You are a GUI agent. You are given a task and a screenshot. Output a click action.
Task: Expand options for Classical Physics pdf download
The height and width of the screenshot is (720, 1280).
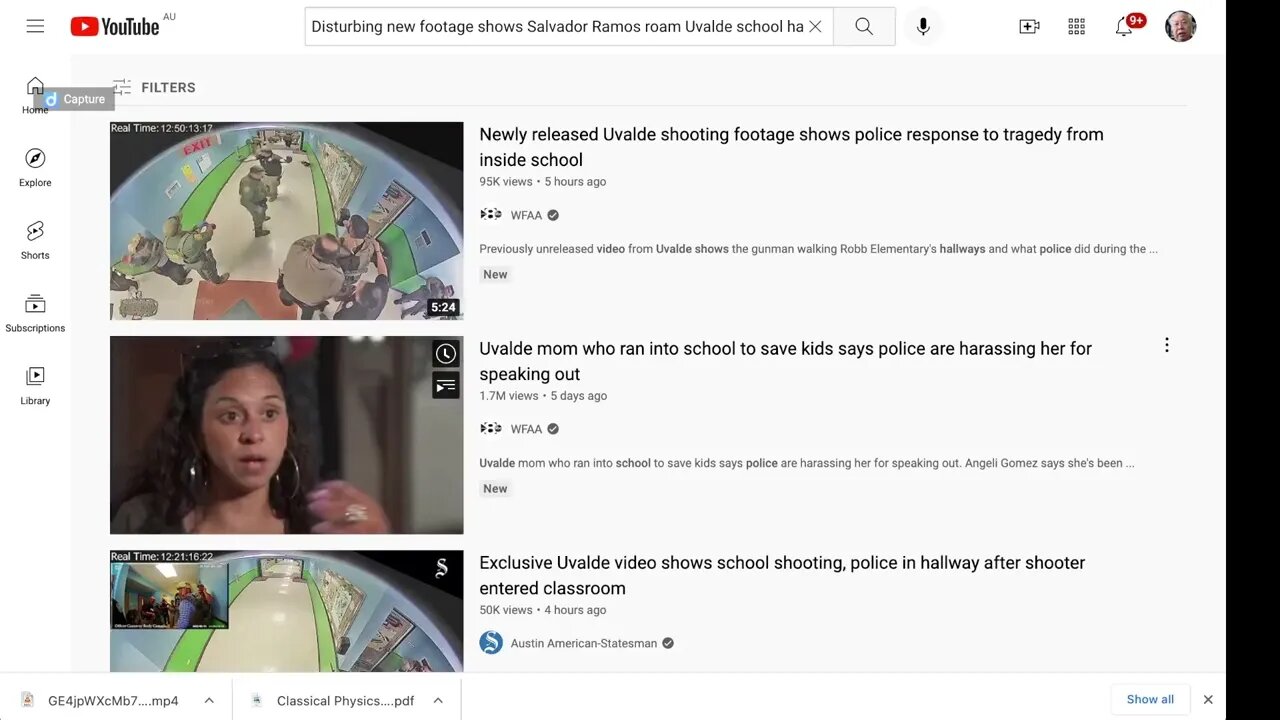pos(438,700)
